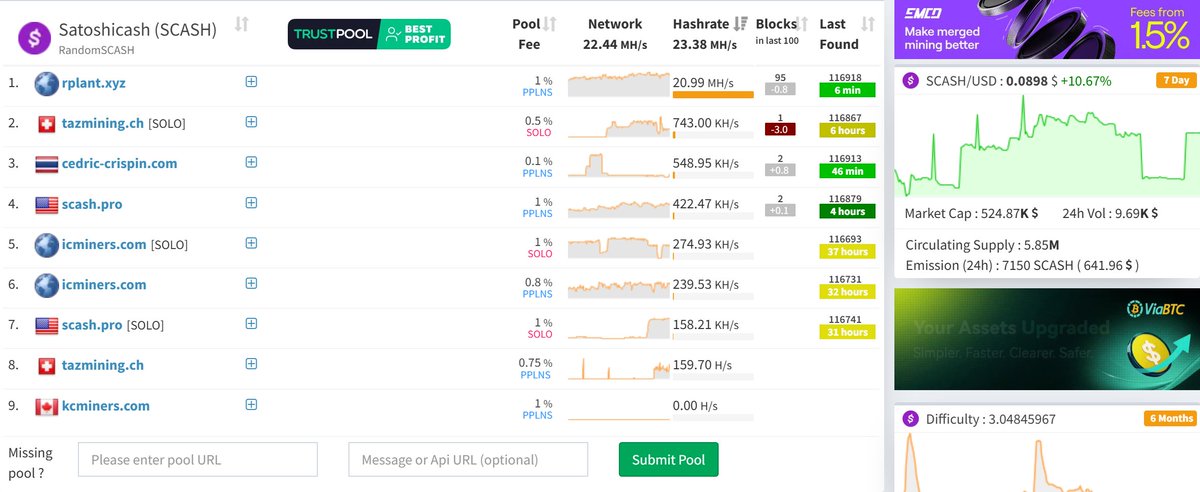This screenshot has width=1200, height=492.
Task: Expand cedric-crispin.com pool details
Action: [251, 162]
